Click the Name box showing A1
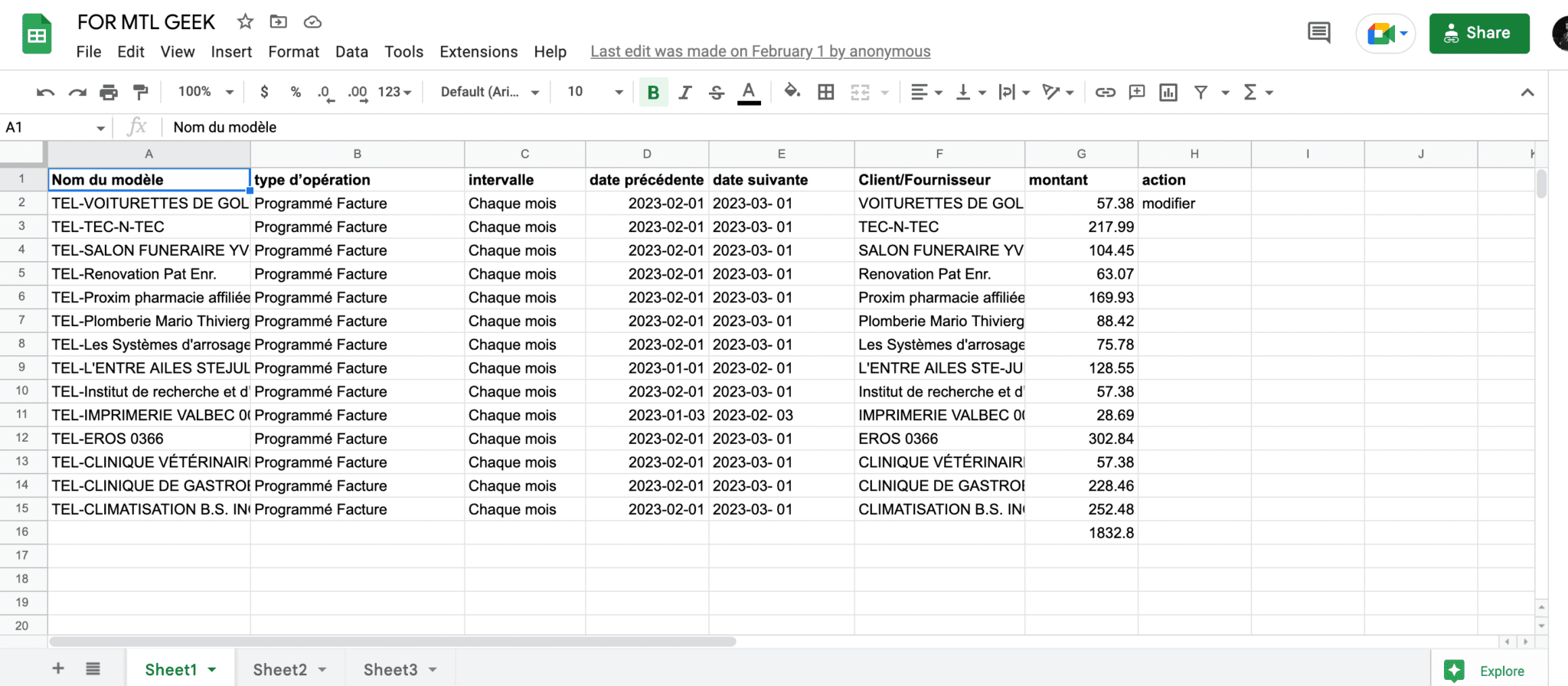The height and width of the screenshot is (686, 1568). pyautogui.click(x=55, y=127)
